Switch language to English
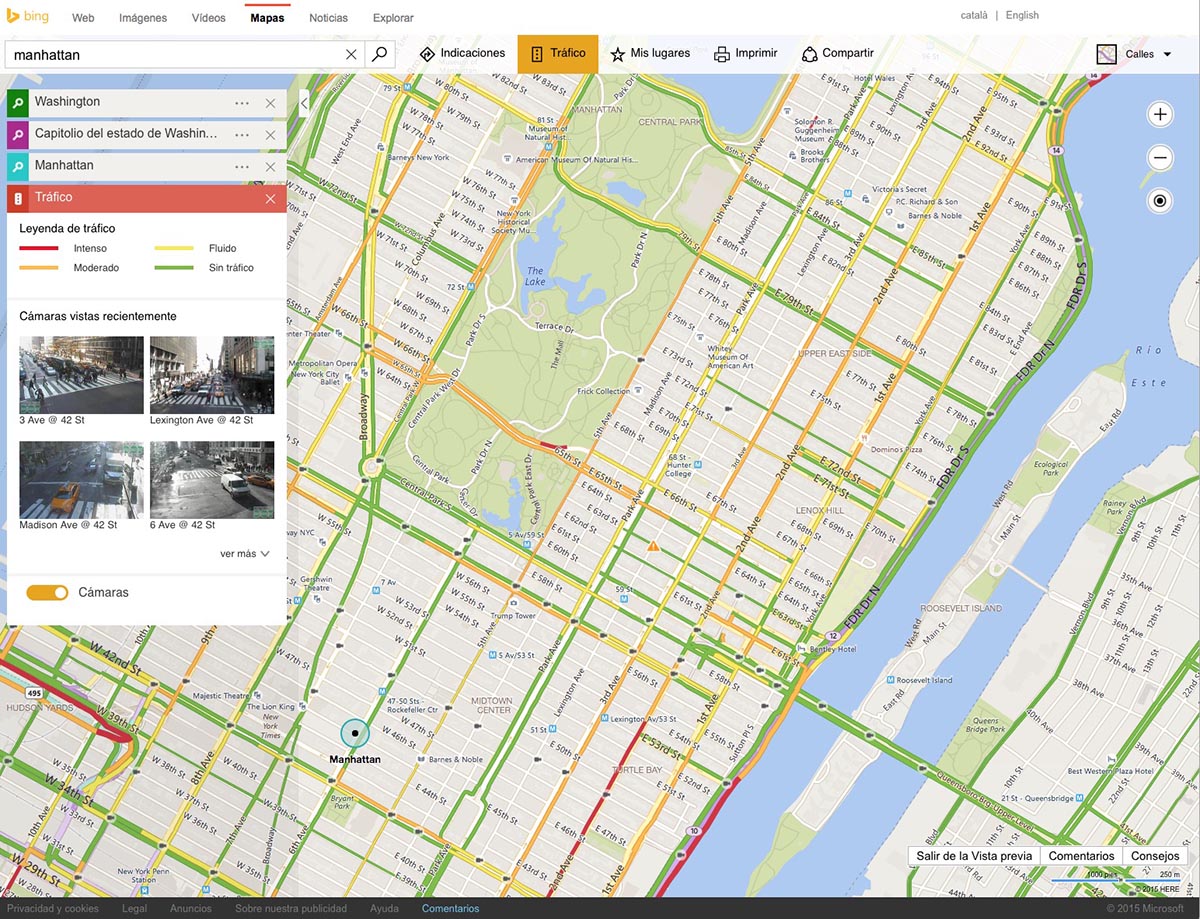Screen dimensions: 1200x919 1022,15
